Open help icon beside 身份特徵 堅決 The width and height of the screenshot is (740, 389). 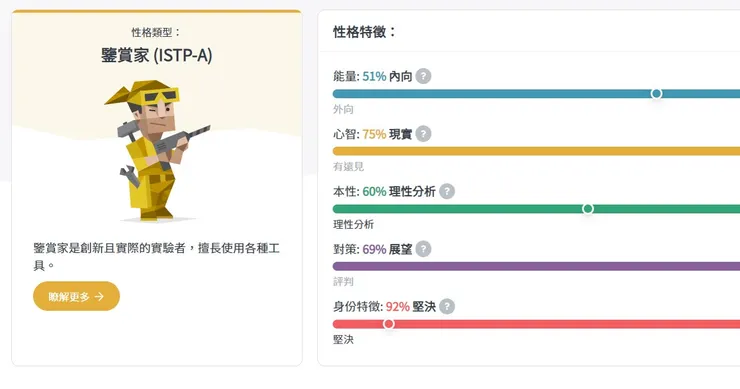pyautogui.click(x=447, y=306)
